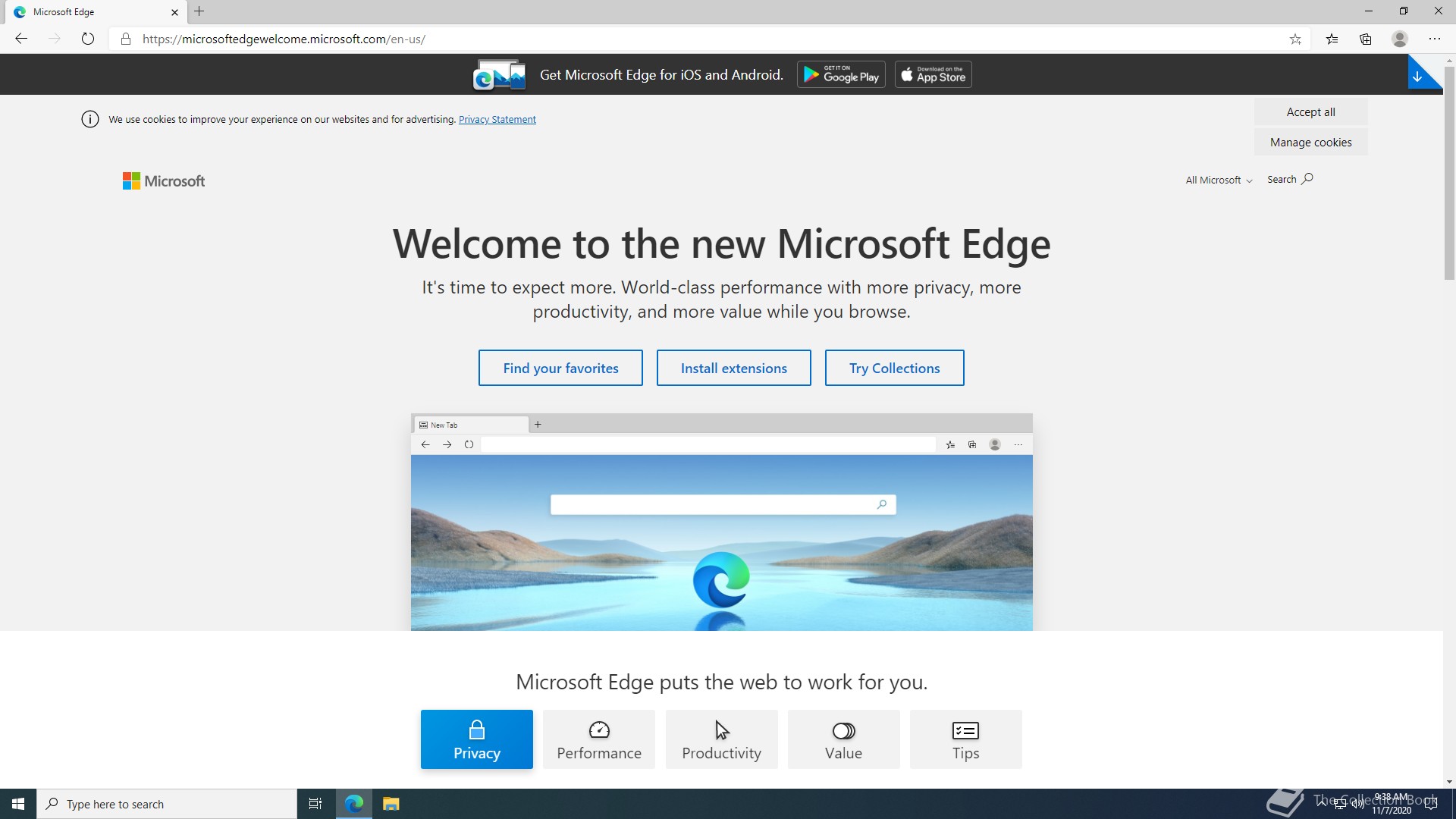Open Task View from the taskbar
This screenshot has height=819, width=1456.
(315, 804)
